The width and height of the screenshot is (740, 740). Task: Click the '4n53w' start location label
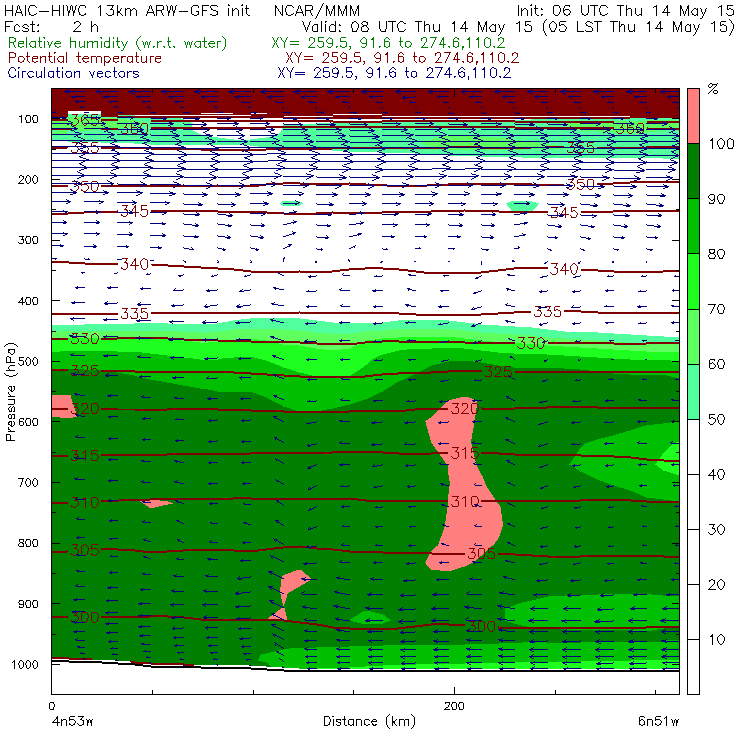pos(73,722)
